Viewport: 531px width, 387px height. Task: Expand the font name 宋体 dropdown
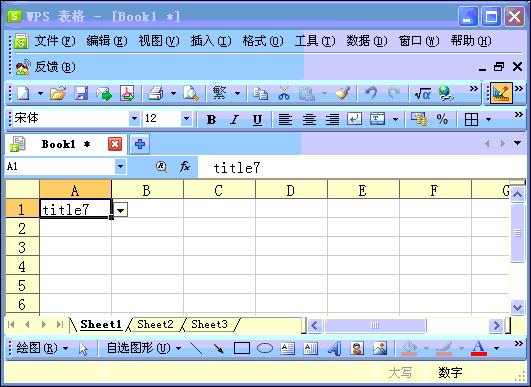coord(134,119)
